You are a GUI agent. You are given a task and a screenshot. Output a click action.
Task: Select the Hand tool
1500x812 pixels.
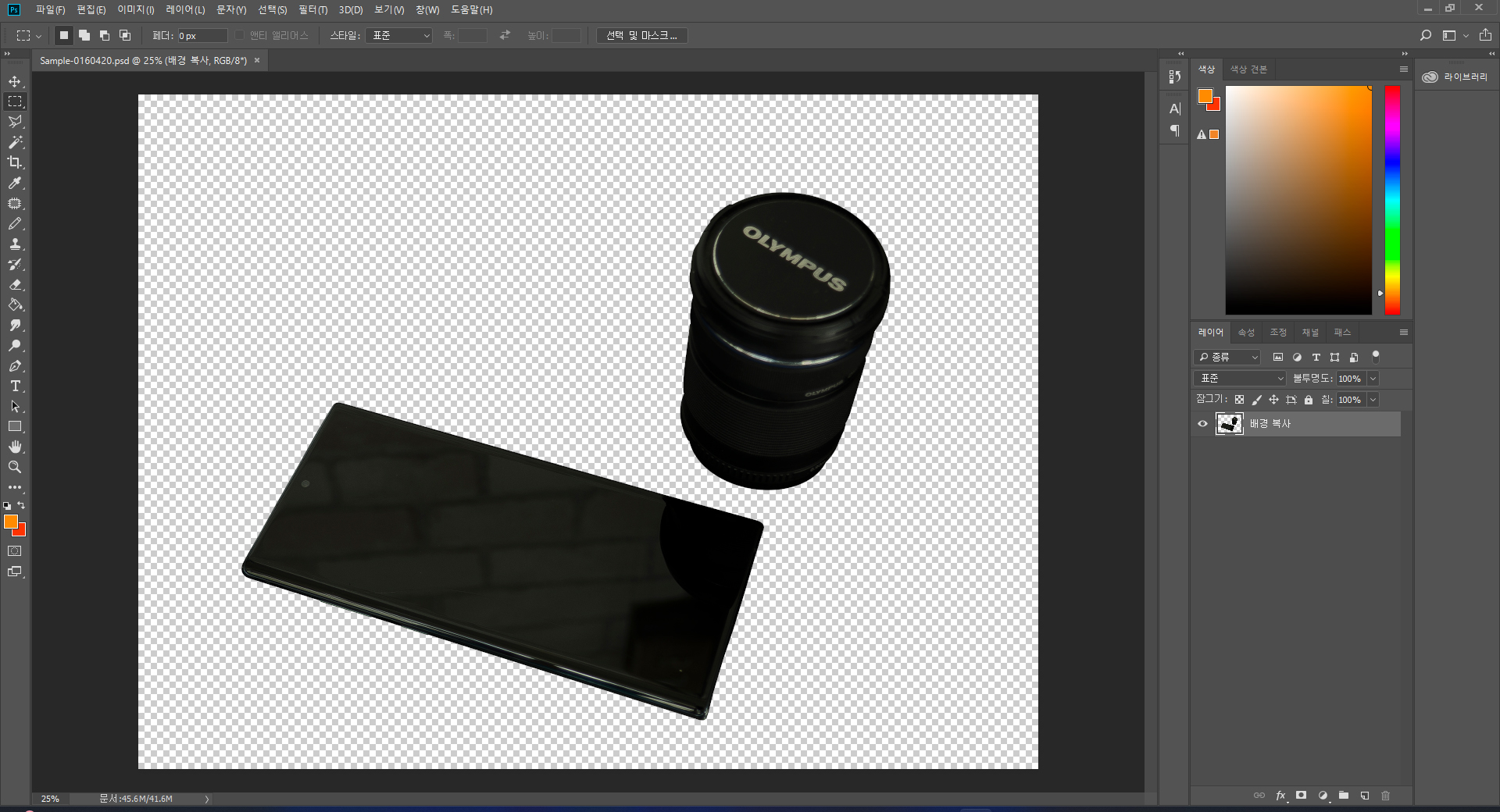[x=15, y=447]
